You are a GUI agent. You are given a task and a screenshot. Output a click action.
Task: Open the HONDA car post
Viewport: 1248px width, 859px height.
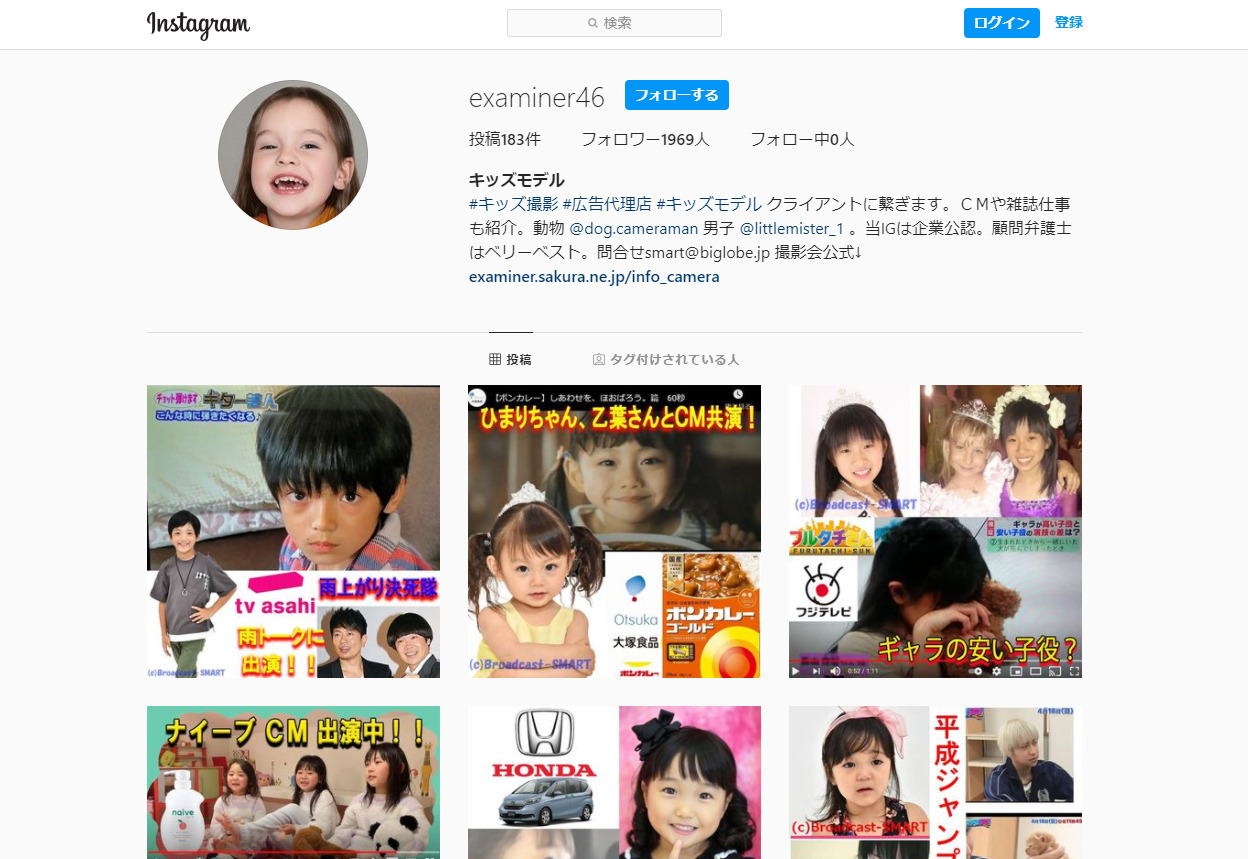(x=614, y=782)
